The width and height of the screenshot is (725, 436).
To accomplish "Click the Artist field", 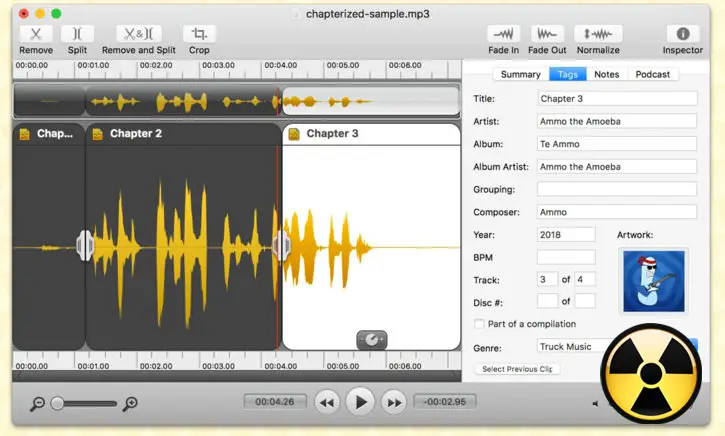I will click(617, 121).
